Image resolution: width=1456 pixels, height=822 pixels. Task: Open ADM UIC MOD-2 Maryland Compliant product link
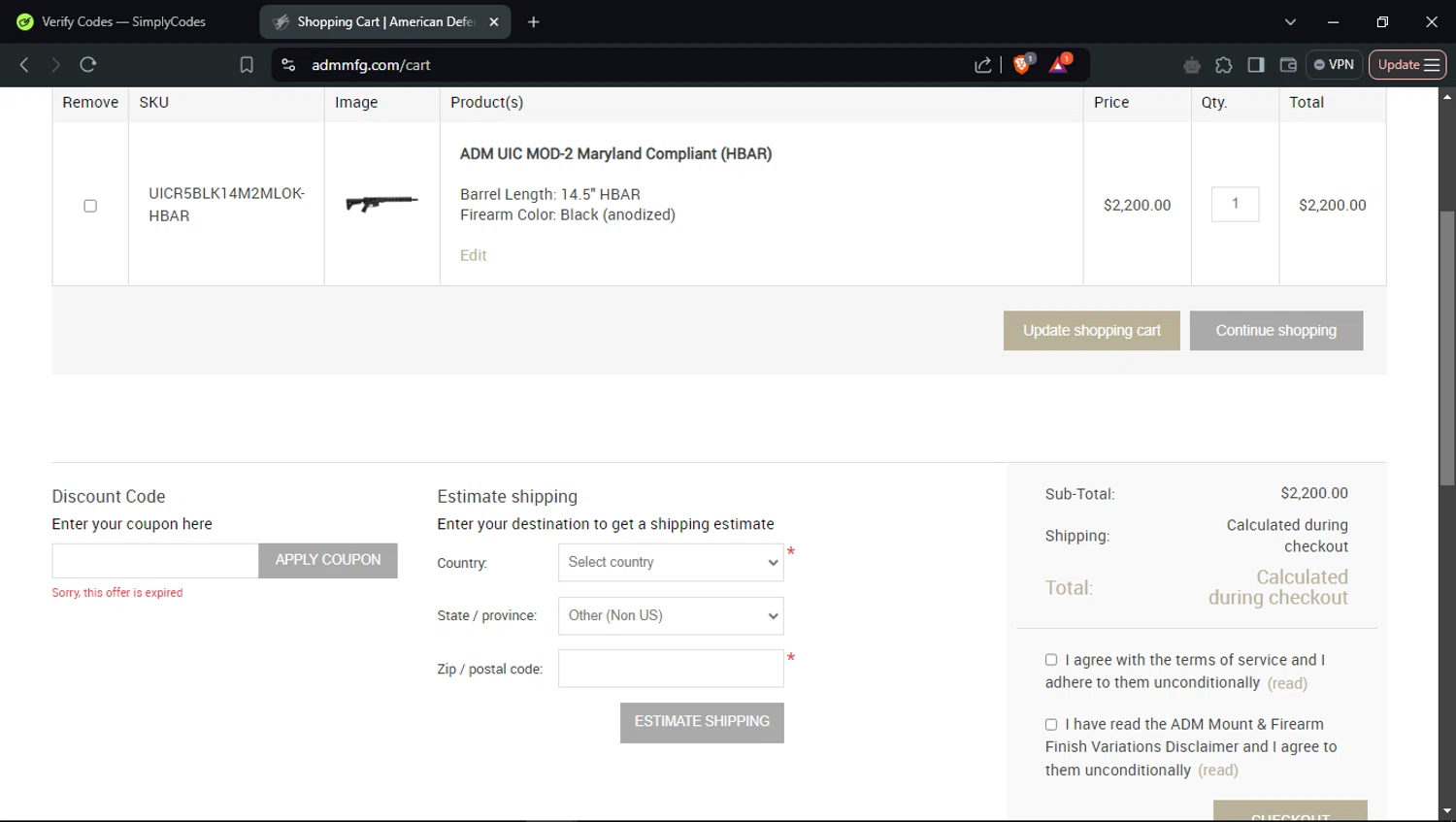pyautogui.click(x=615, y=153)
